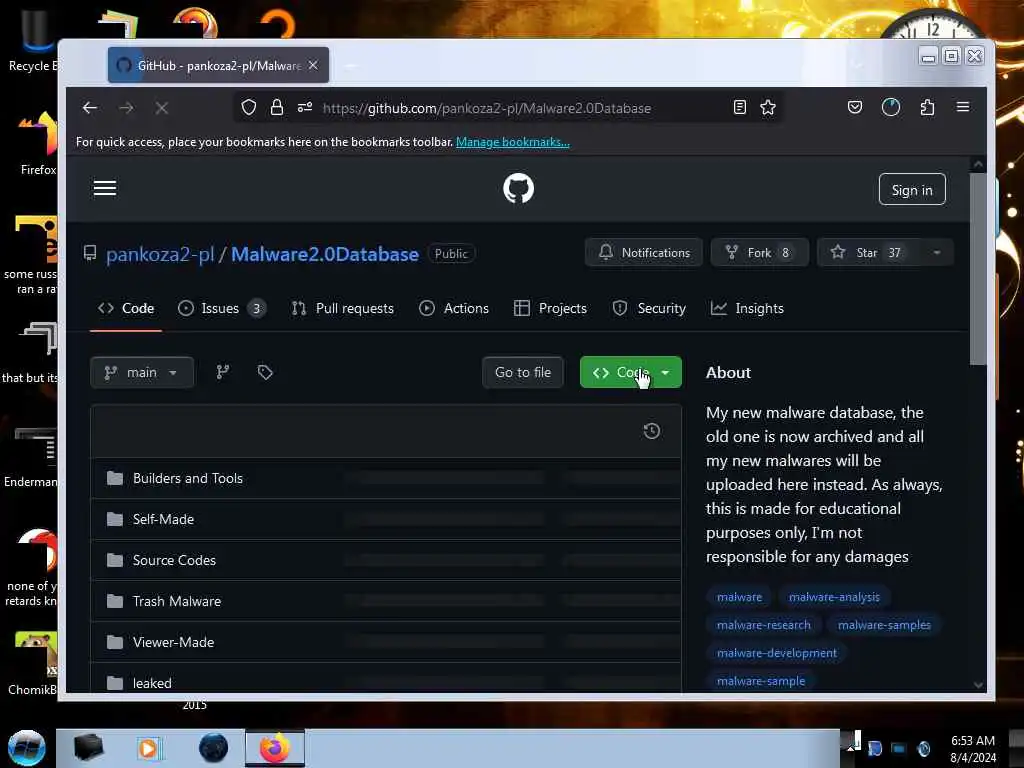Expand the green Code dropdown arrow

[665, 372]
